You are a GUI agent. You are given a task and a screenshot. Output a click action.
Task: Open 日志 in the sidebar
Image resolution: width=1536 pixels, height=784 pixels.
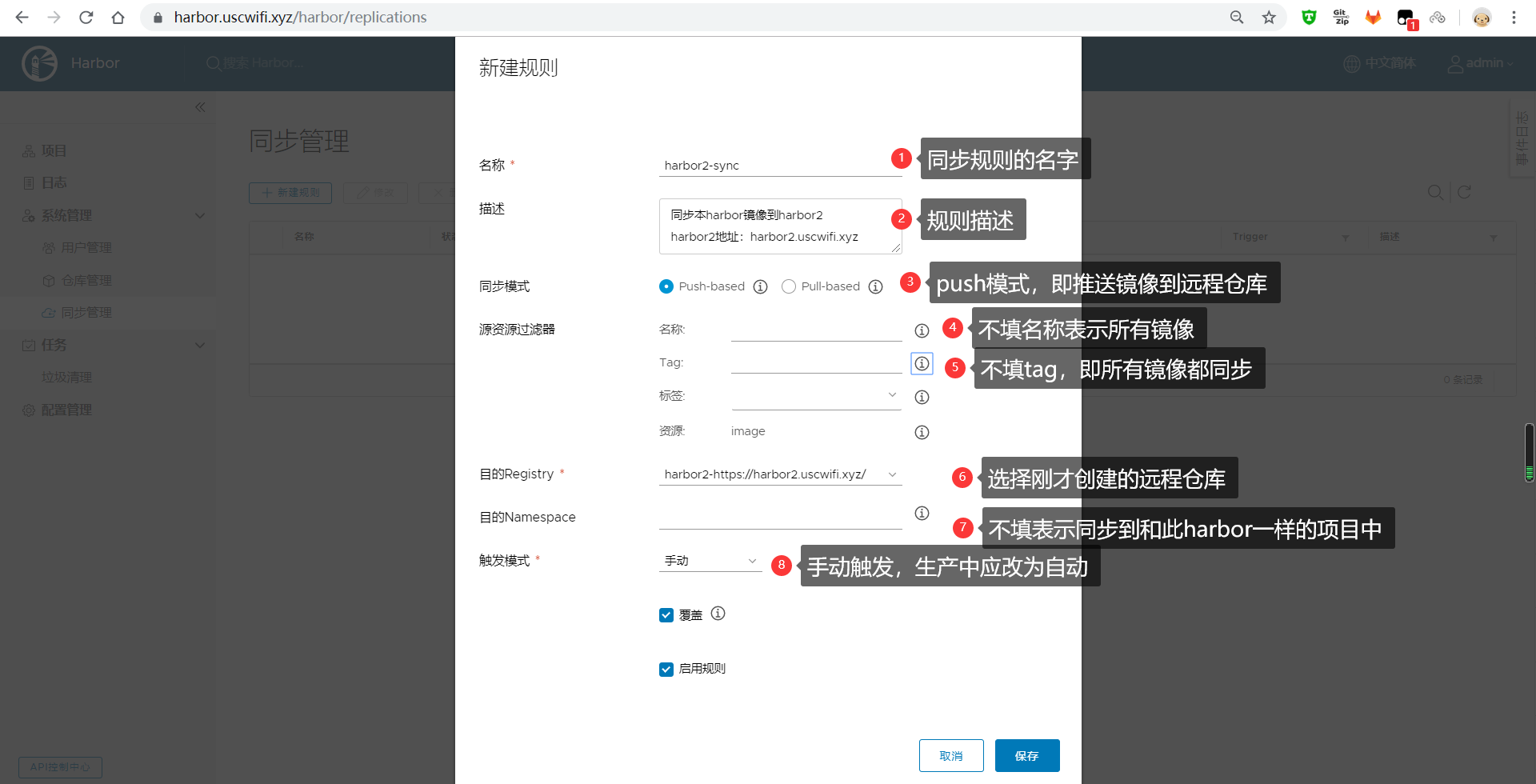click(x=54, y=182)
